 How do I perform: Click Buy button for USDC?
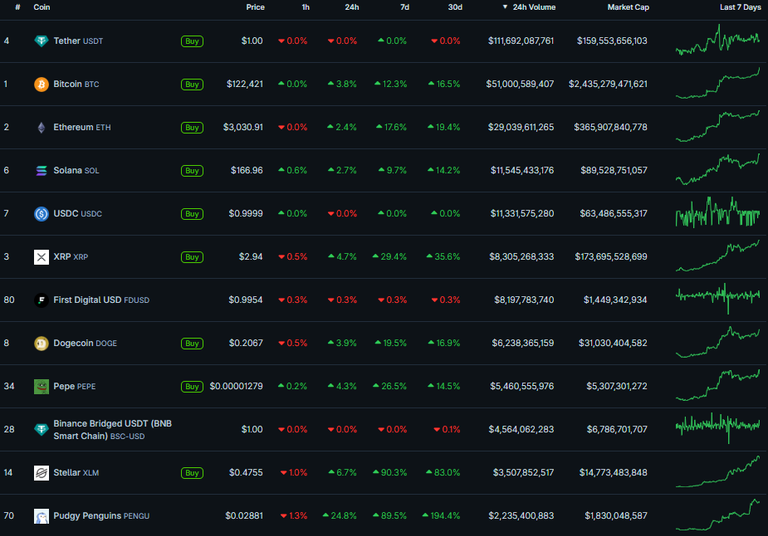tap(192, 214)
